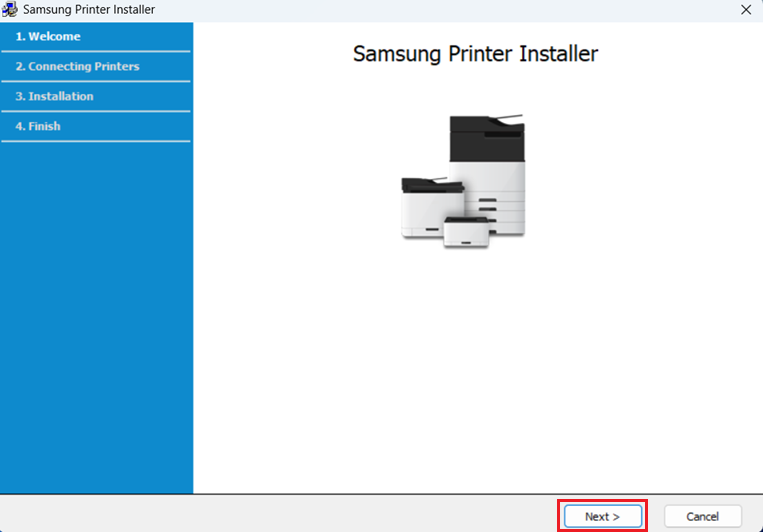
Task: Select the 2. Connecting Printers step
Action: pyautogui.click(x=77, y=66)
